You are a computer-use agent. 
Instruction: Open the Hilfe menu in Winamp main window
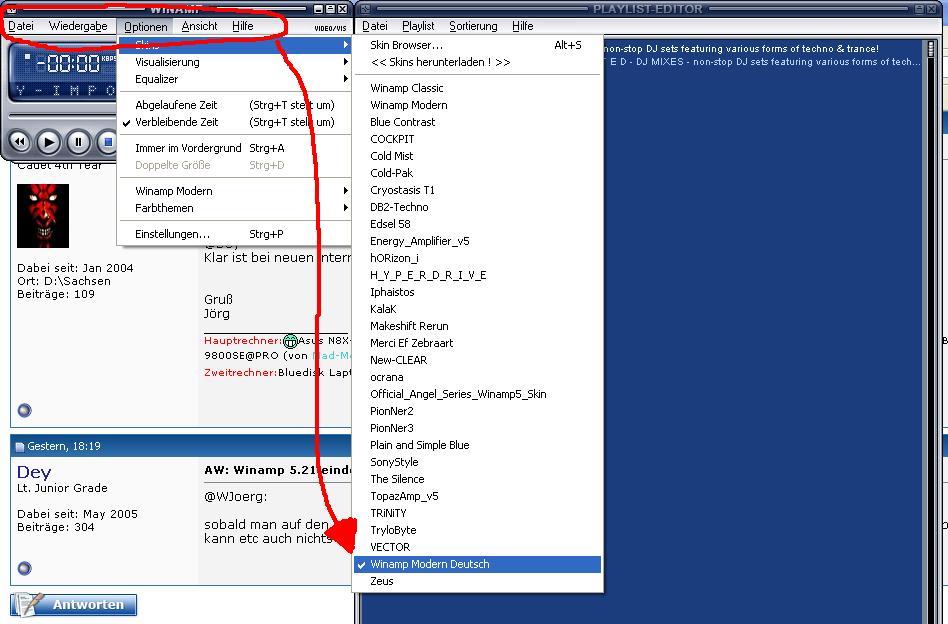point(242,26)
